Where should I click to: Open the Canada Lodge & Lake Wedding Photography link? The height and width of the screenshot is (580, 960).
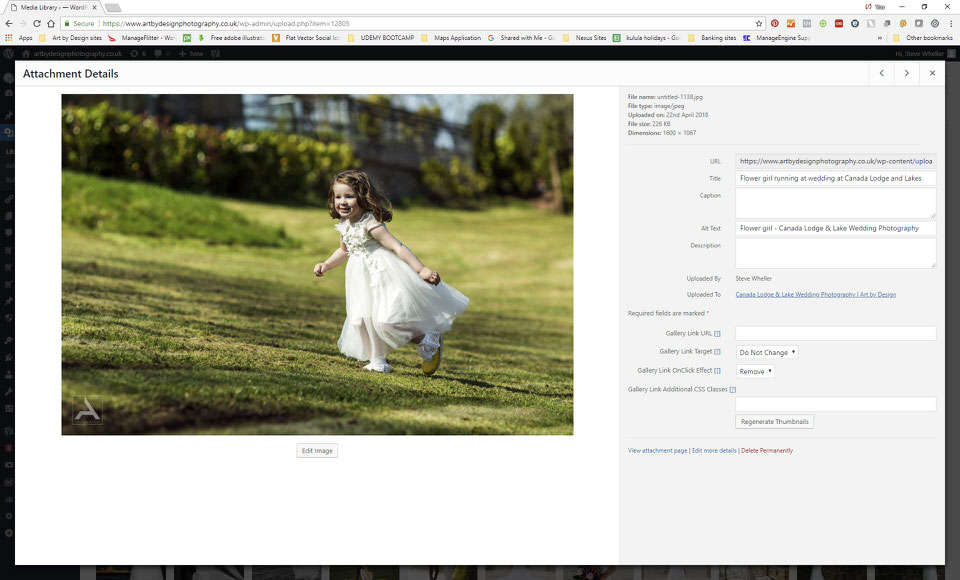pos(816,295)
